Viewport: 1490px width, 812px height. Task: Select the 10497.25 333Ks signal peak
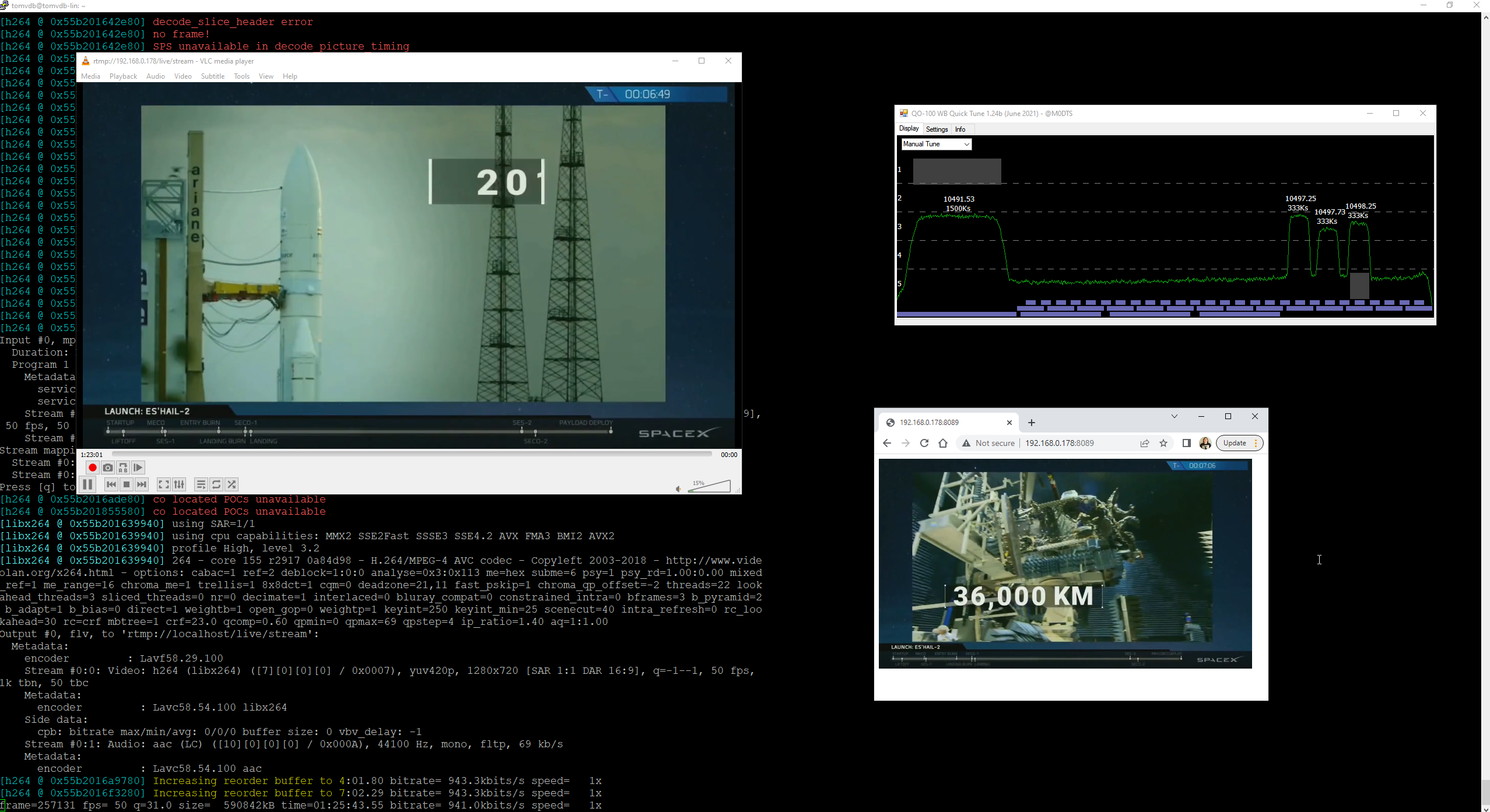tap(1300, 203)
